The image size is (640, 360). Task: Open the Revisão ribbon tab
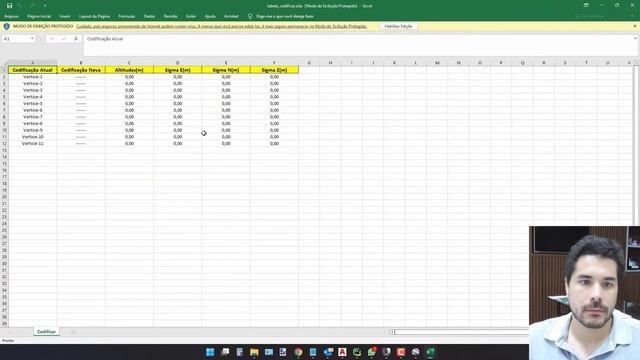(170, 16)
